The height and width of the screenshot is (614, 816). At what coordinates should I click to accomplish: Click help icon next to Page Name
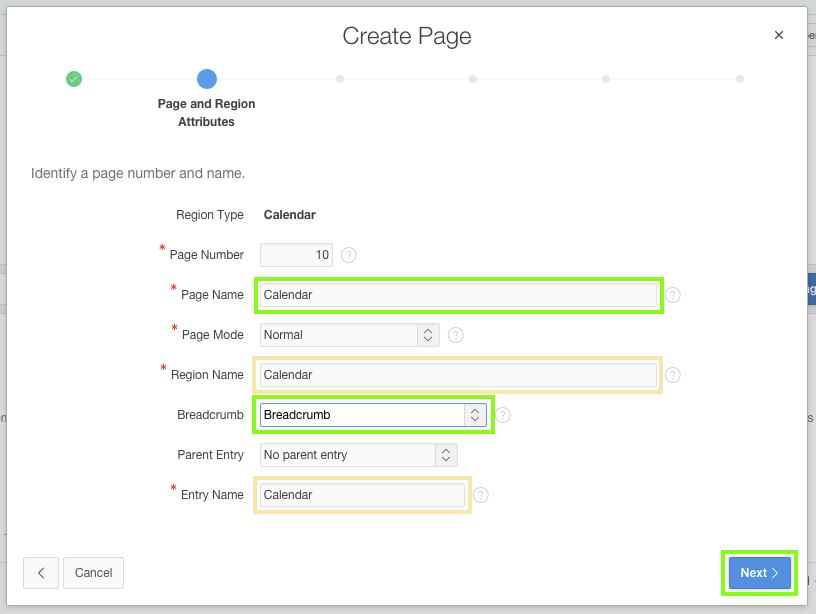tap(673, 295)
